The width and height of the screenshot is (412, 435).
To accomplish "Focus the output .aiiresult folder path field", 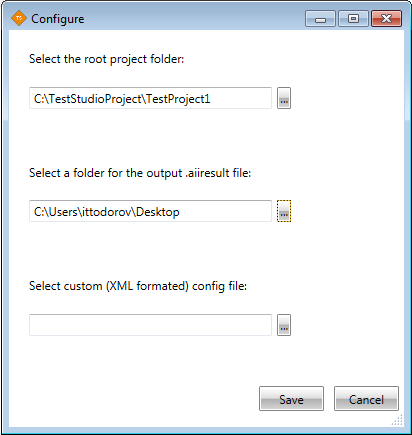I will pos(150,211).
